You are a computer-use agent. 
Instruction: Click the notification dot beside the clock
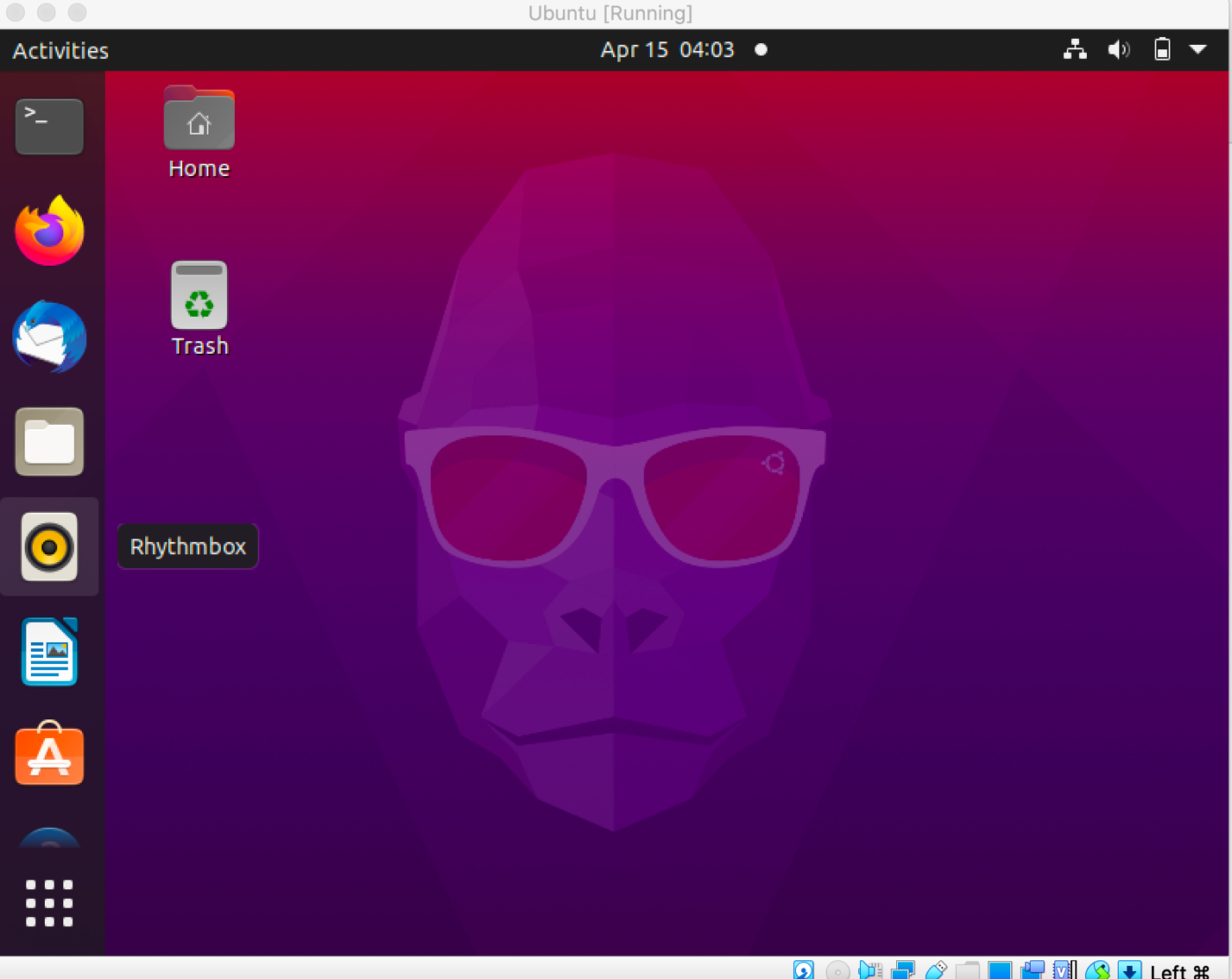pos(761,49)
